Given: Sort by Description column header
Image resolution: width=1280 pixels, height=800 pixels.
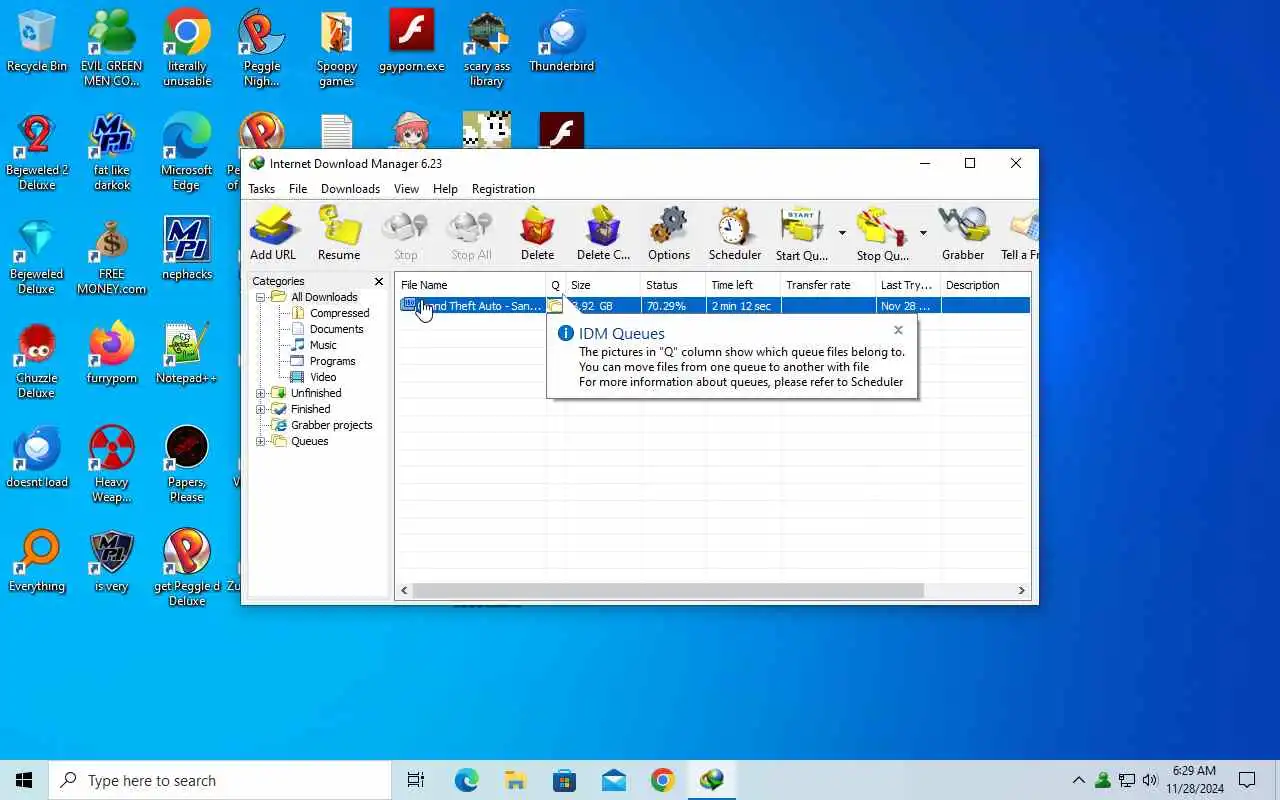Looking at the screenshot, I should (x=985, y=285).
